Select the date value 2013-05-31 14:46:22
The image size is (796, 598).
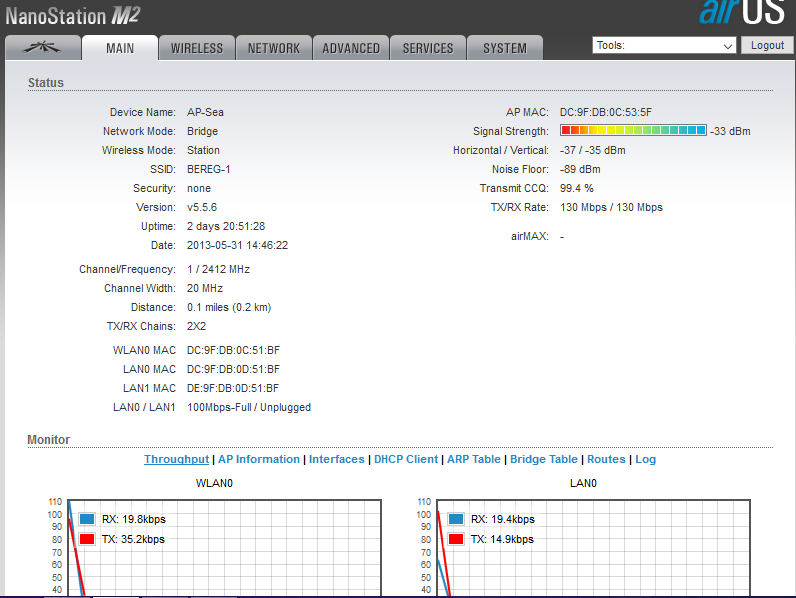[237, 245]
